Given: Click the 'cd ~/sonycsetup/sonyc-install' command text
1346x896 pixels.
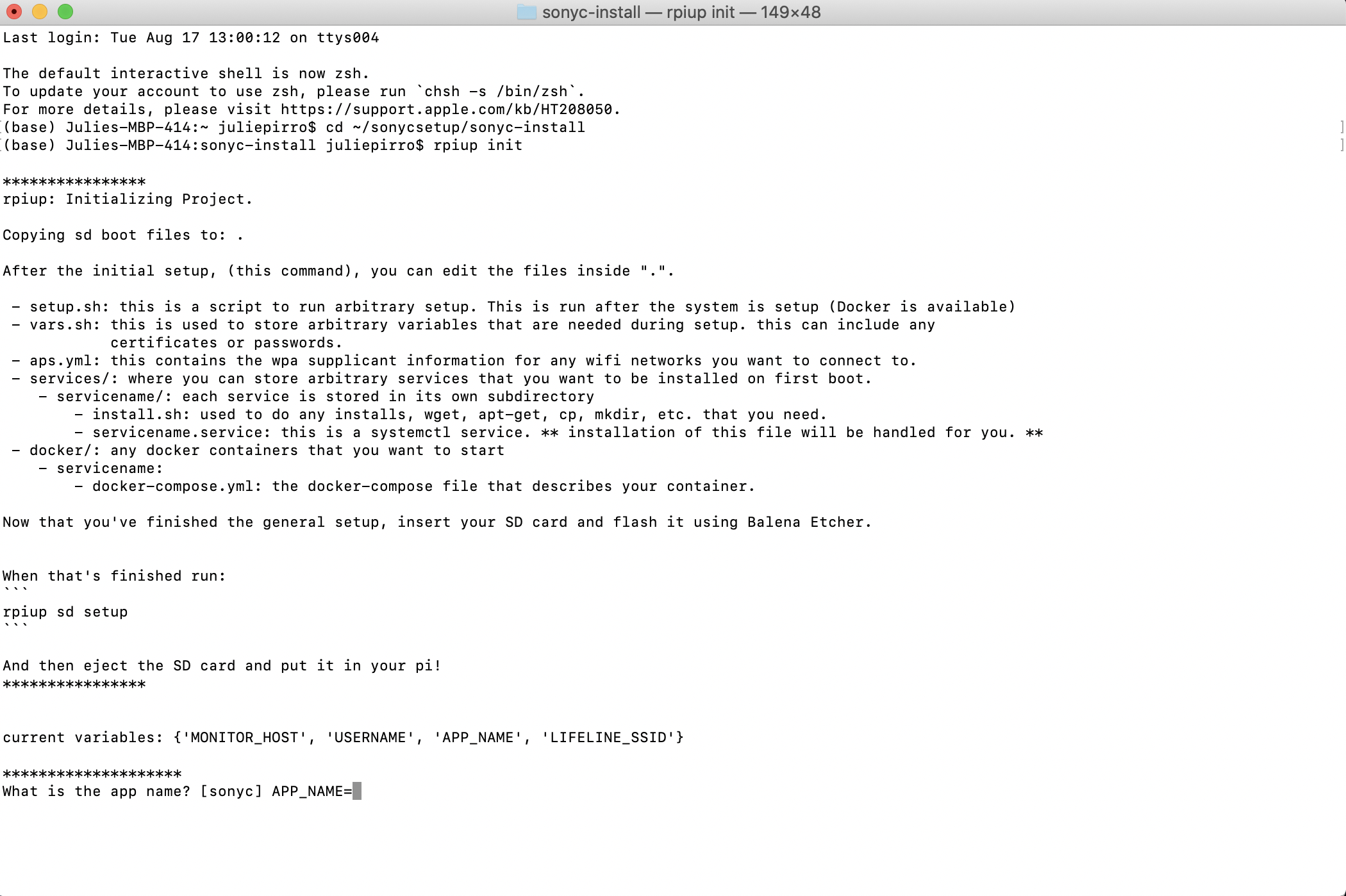Looking at the screenshot, I should coord(456,128).
